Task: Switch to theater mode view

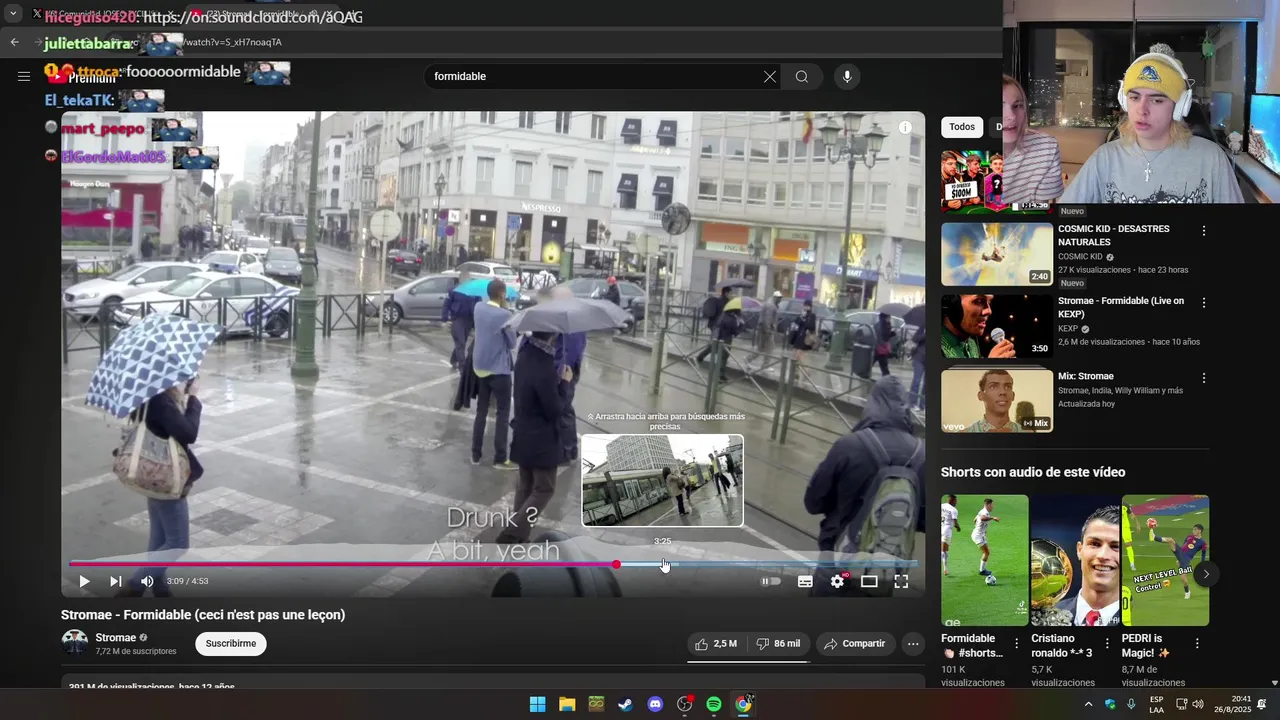Action: [x=869, y=581]
